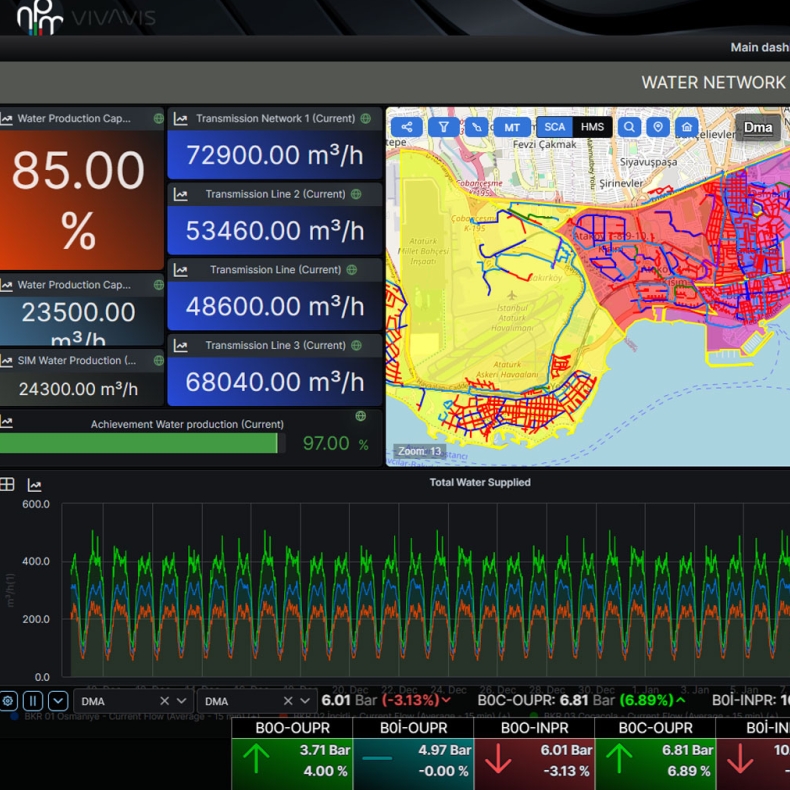Click the Achievement Water production progress bar

point(140,443)
